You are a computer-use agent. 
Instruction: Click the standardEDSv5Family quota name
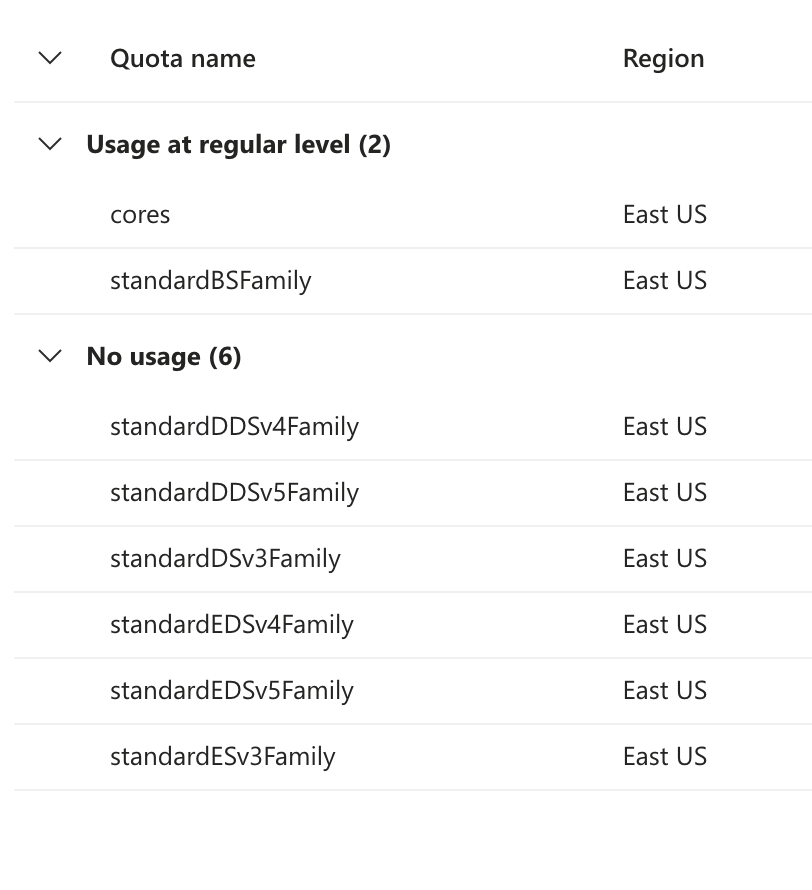tap(232, 691)
